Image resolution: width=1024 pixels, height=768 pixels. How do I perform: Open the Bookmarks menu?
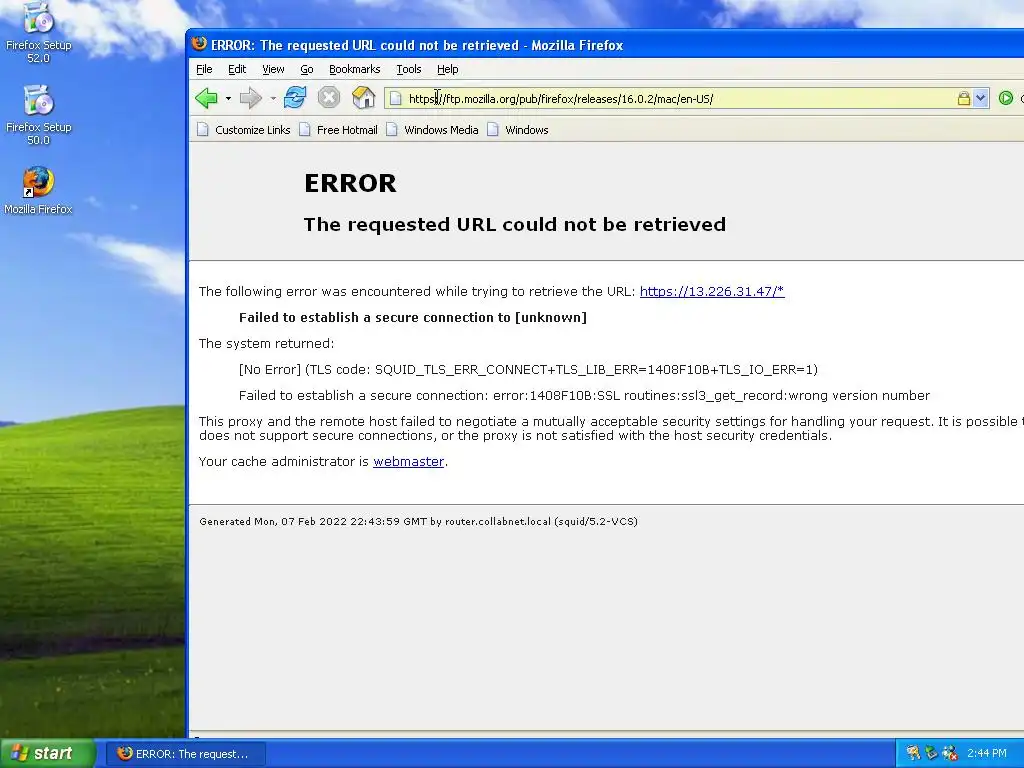coord(355,69)
